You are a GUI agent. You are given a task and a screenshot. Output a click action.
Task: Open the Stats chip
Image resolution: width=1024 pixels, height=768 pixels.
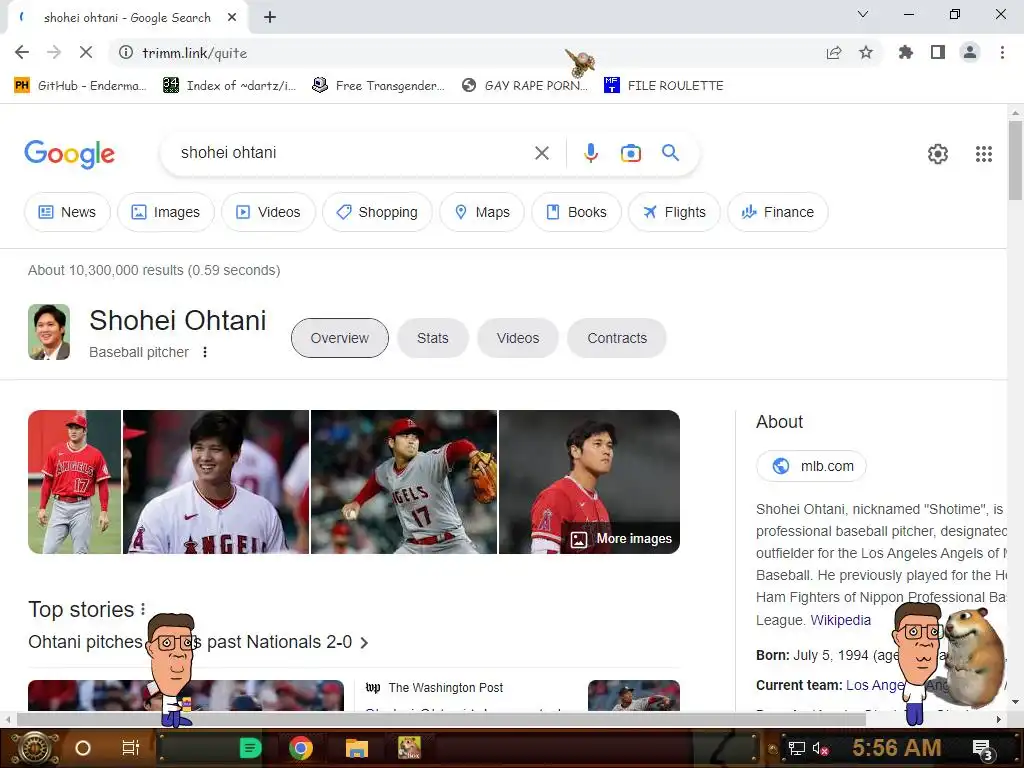click(433, 338)
